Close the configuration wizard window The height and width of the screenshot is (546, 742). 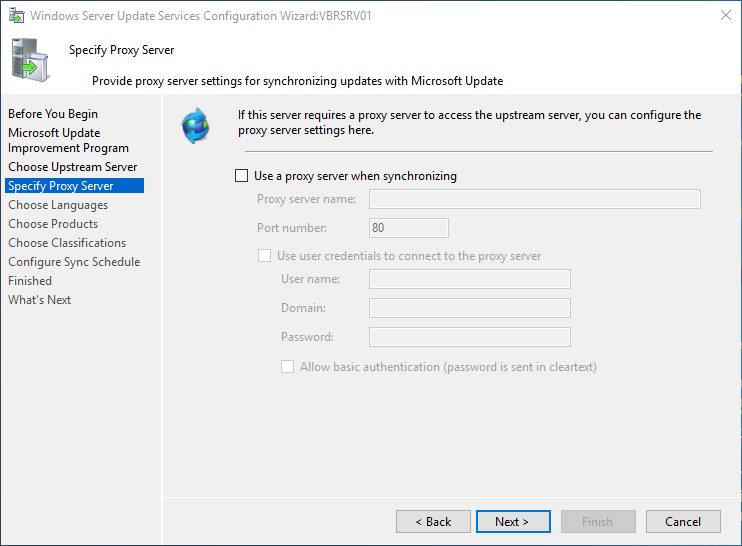click(724, 16)
